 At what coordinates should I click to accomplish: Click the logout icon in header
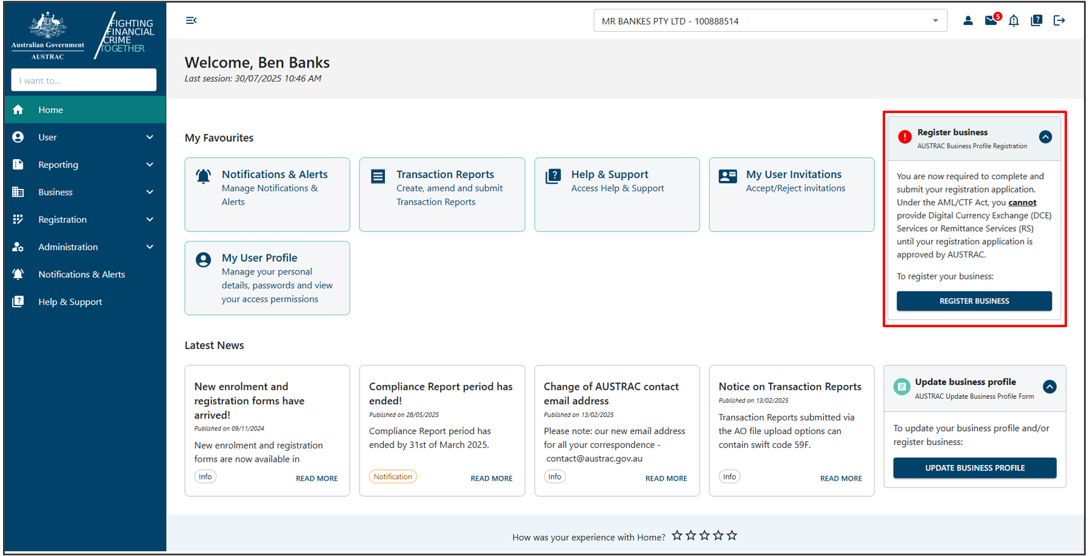(x=1059, y=21)
